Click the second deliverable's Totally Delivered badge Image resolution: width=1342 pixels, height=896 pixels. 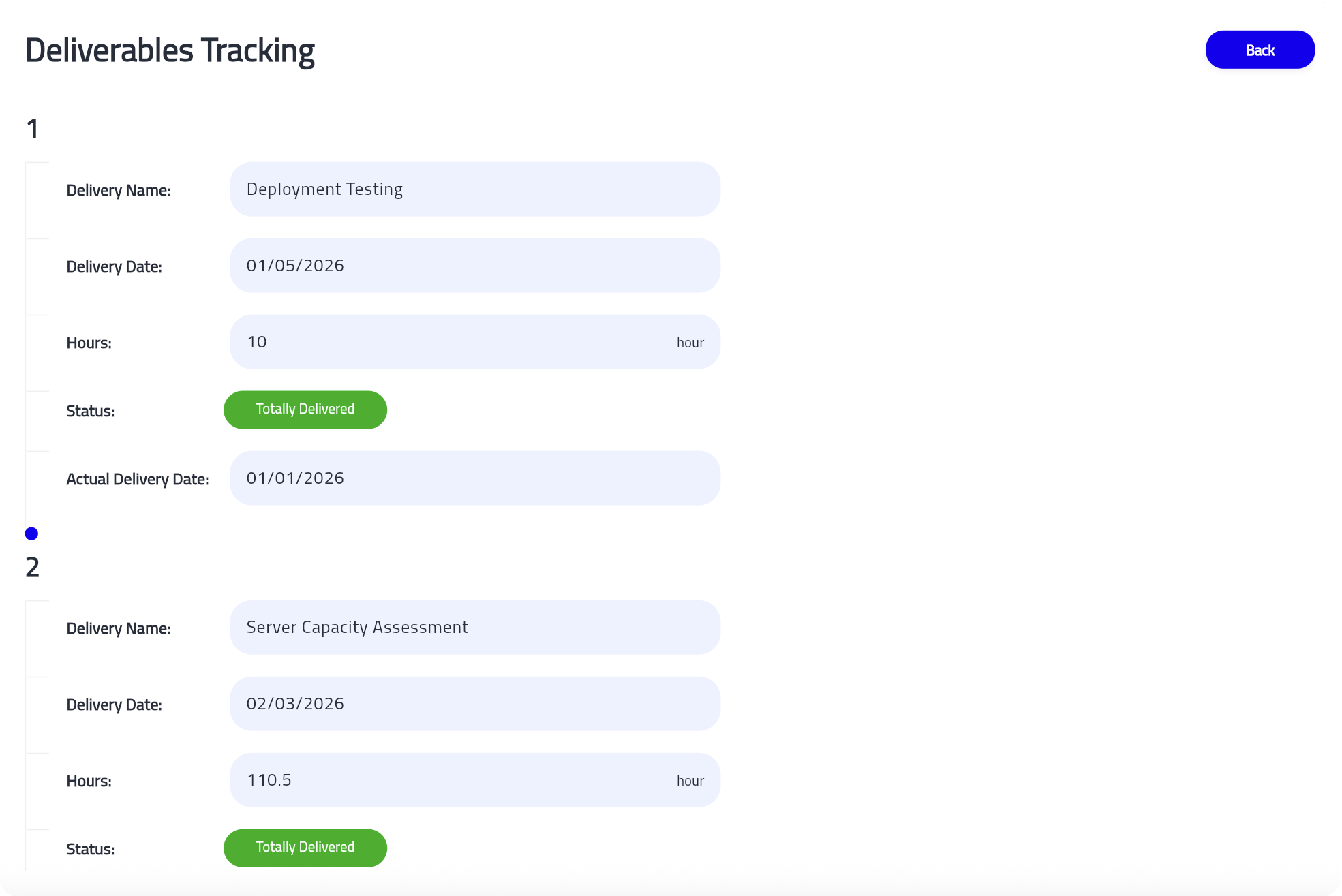coord(305,848)
